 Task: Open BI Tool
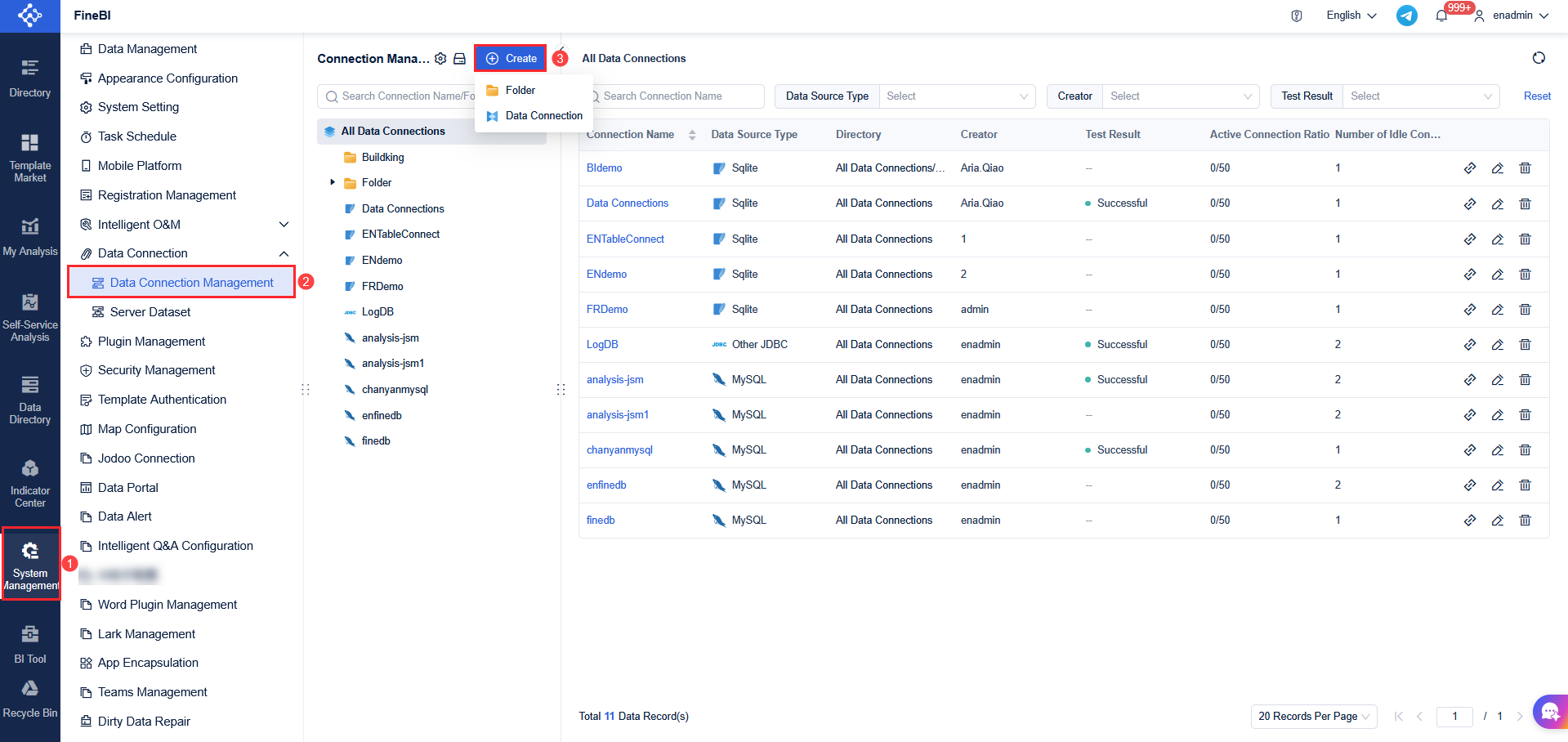click(x=30, y=644)
